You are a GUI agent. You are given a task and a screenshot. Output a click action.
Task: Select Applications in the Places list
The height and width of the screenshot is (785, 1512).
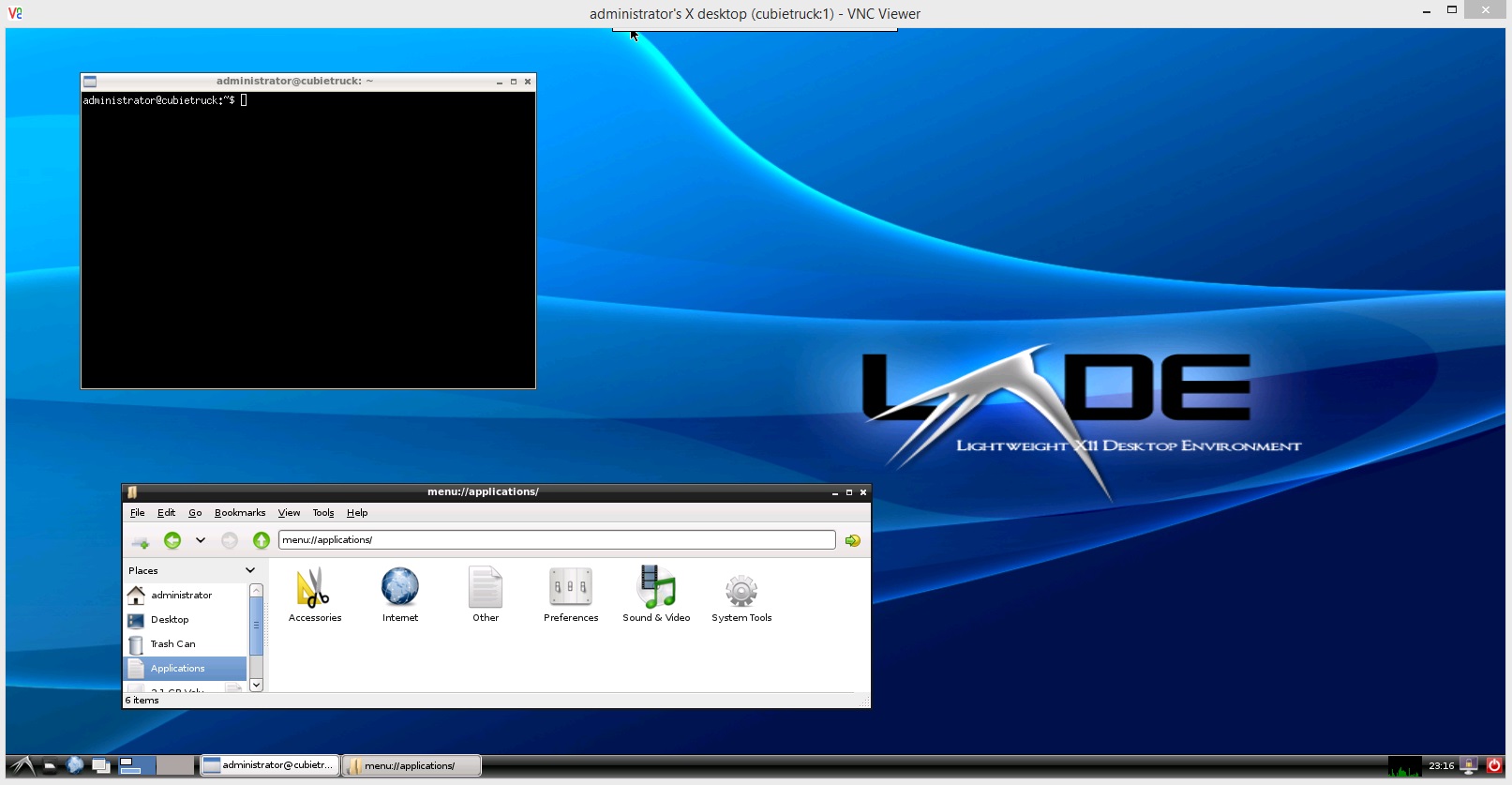[x=186, y=669]
